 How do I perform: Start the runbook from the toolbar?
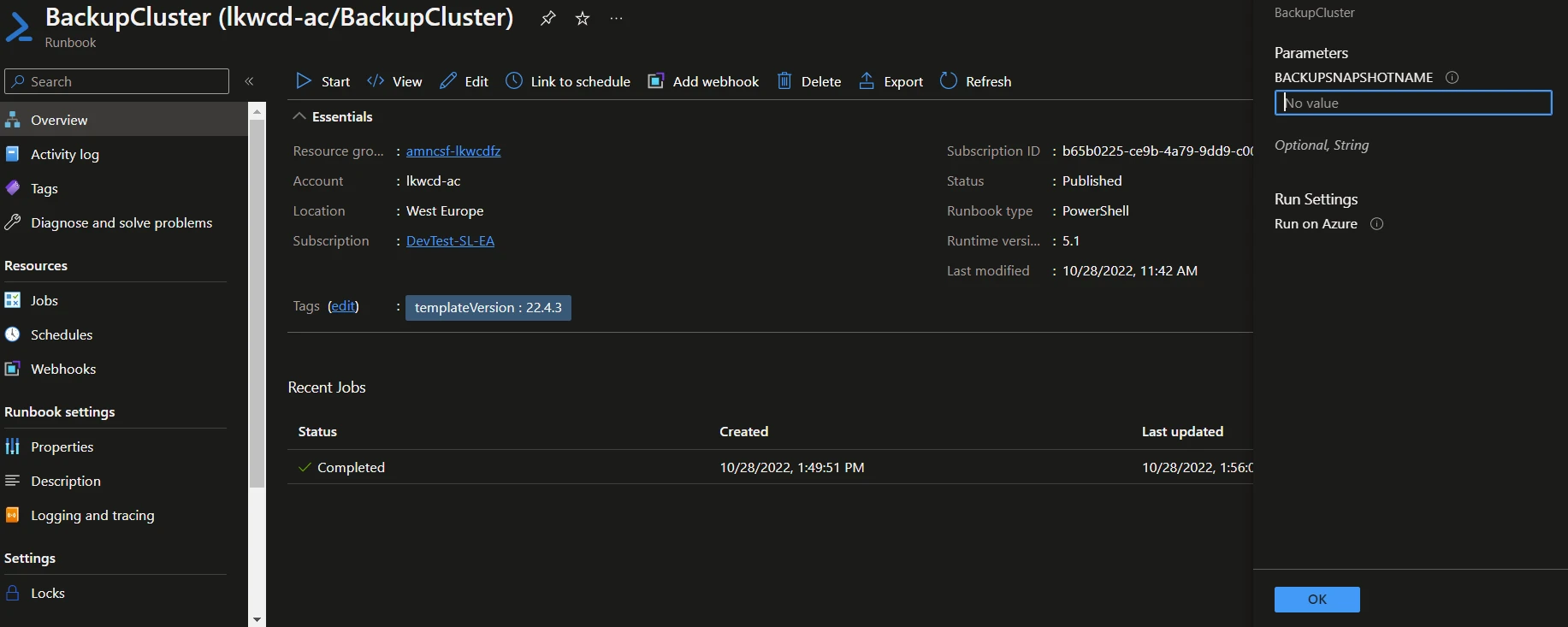pos(322,81)
